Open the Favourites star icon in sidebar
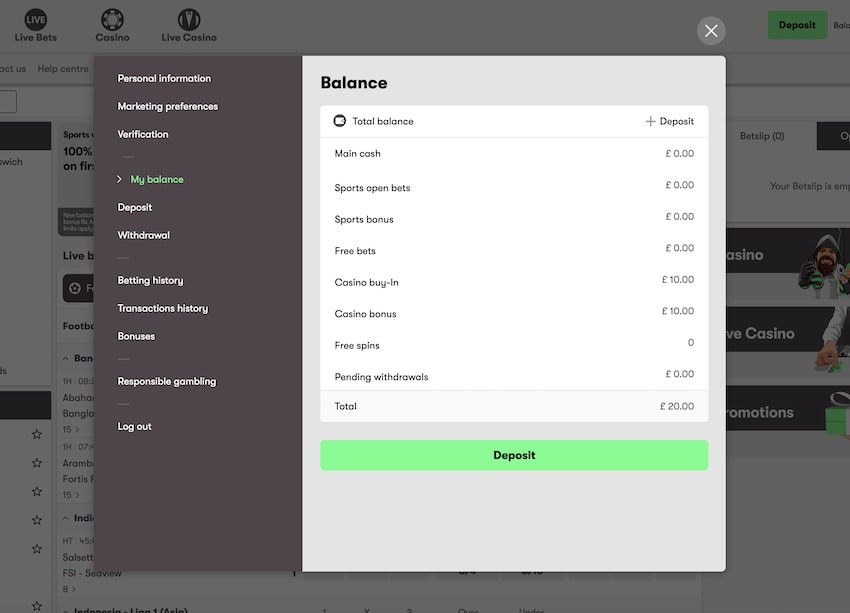 click(75, 287)
